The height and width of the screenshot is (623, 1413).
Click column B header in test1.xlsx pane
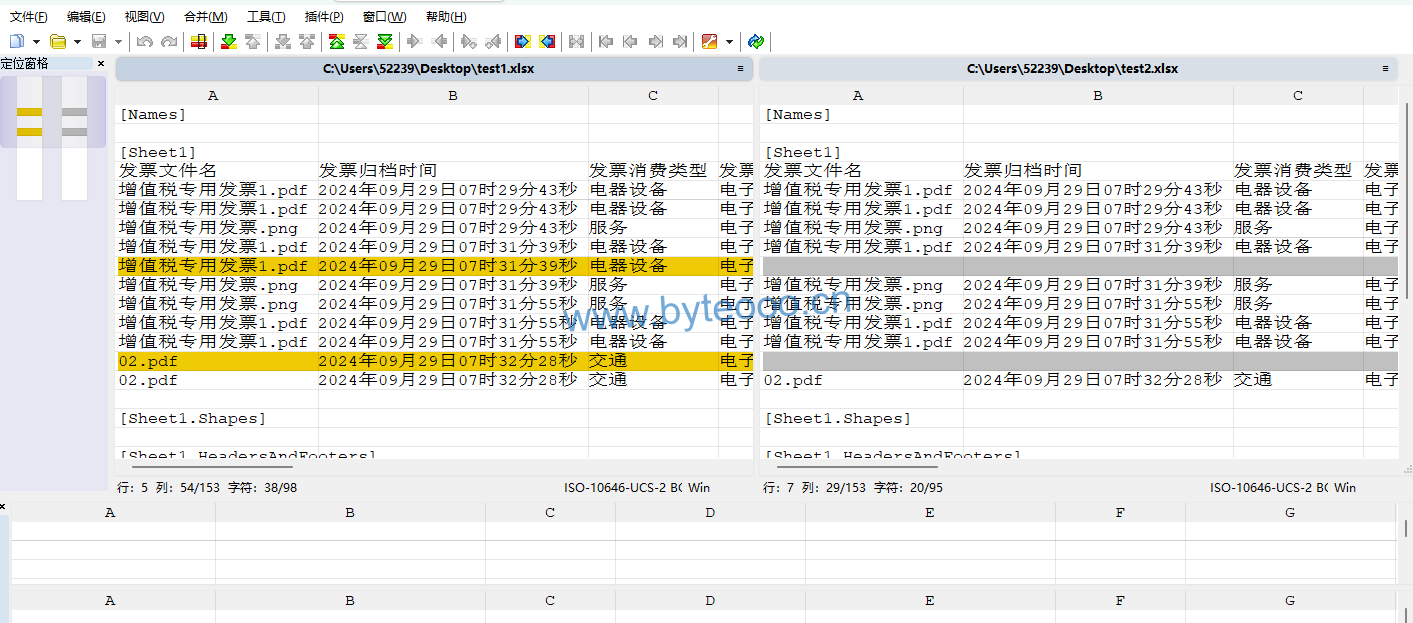point(453,96)
